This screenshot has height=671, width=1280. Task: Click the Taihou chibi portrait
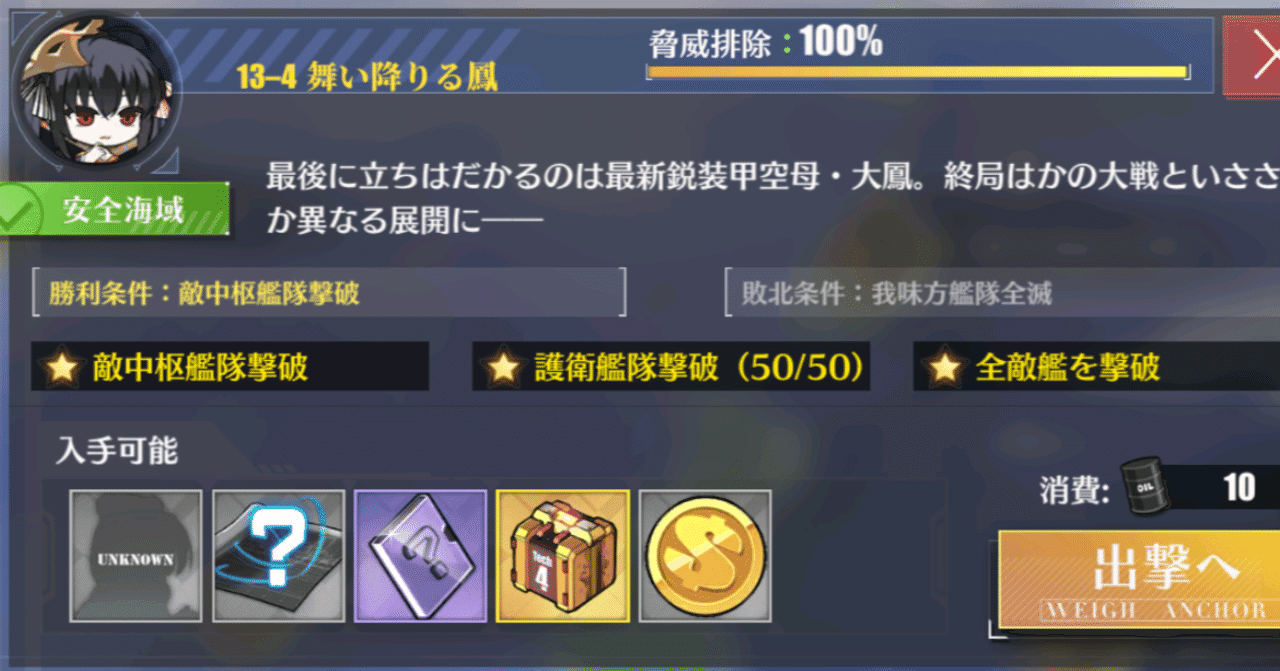pos(95,92)
